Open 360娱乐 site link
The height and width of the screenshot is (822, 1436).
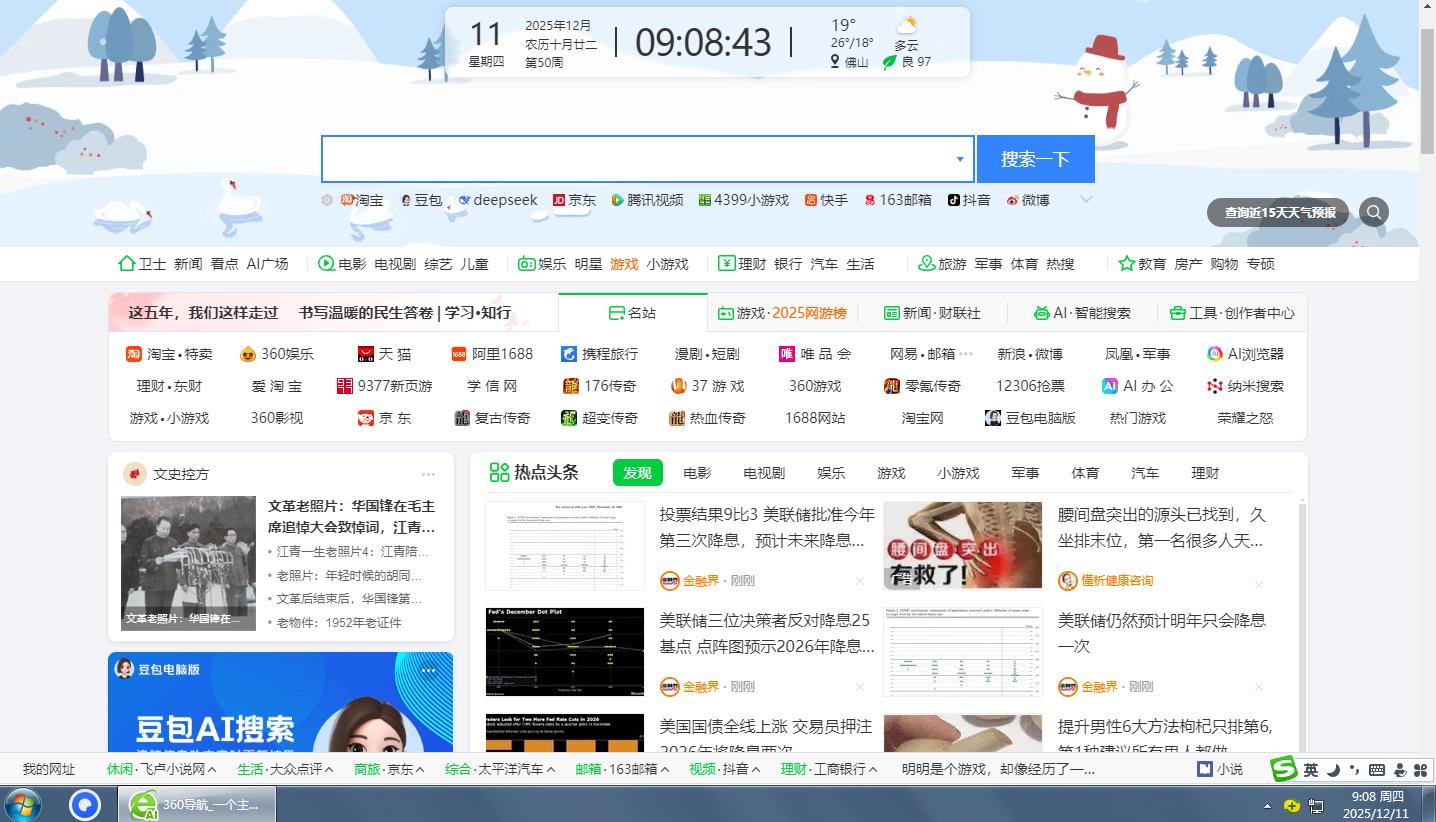(x=277, y=354)
